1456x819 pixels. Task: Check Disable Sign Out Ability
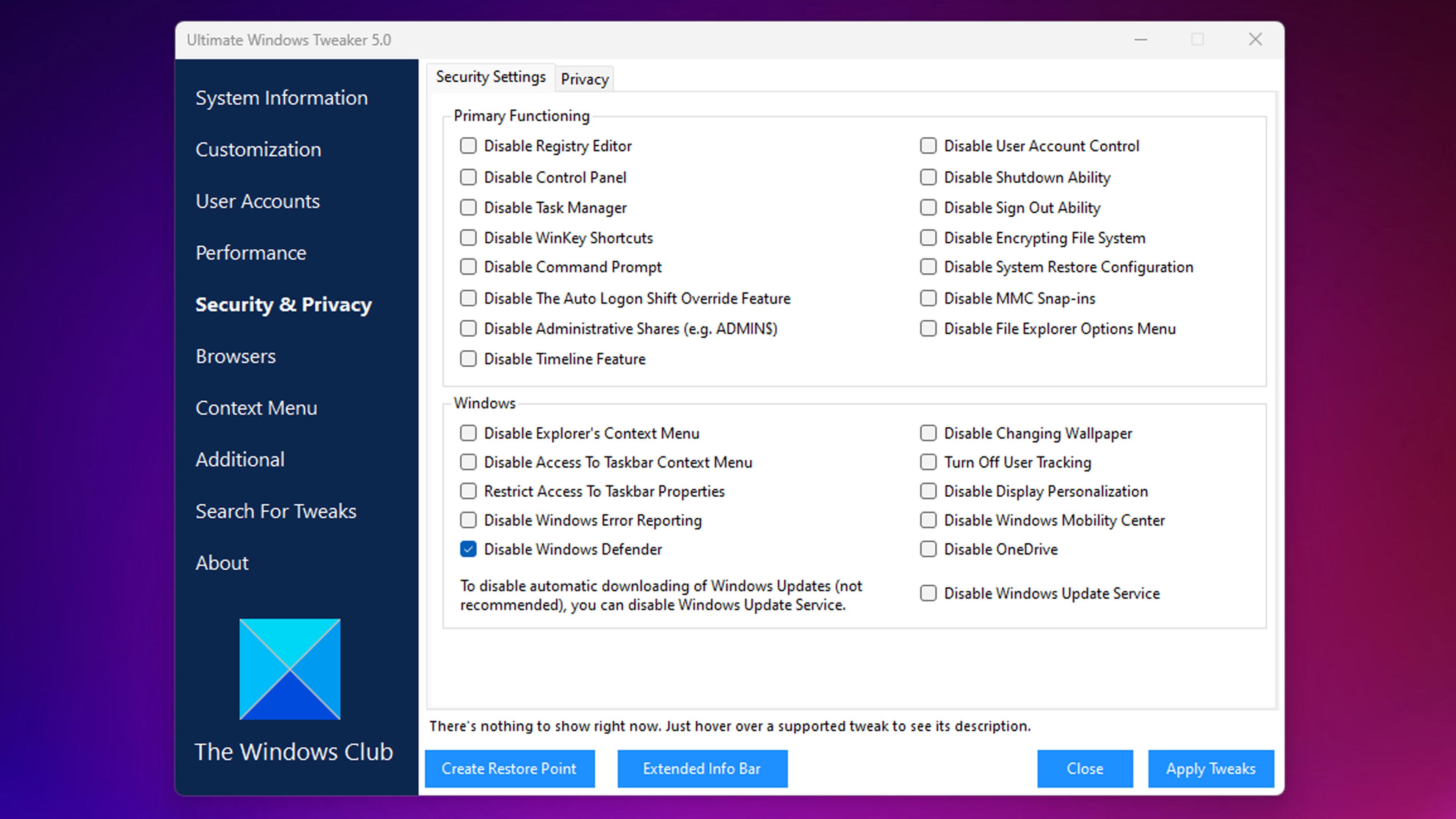[928, 207]
